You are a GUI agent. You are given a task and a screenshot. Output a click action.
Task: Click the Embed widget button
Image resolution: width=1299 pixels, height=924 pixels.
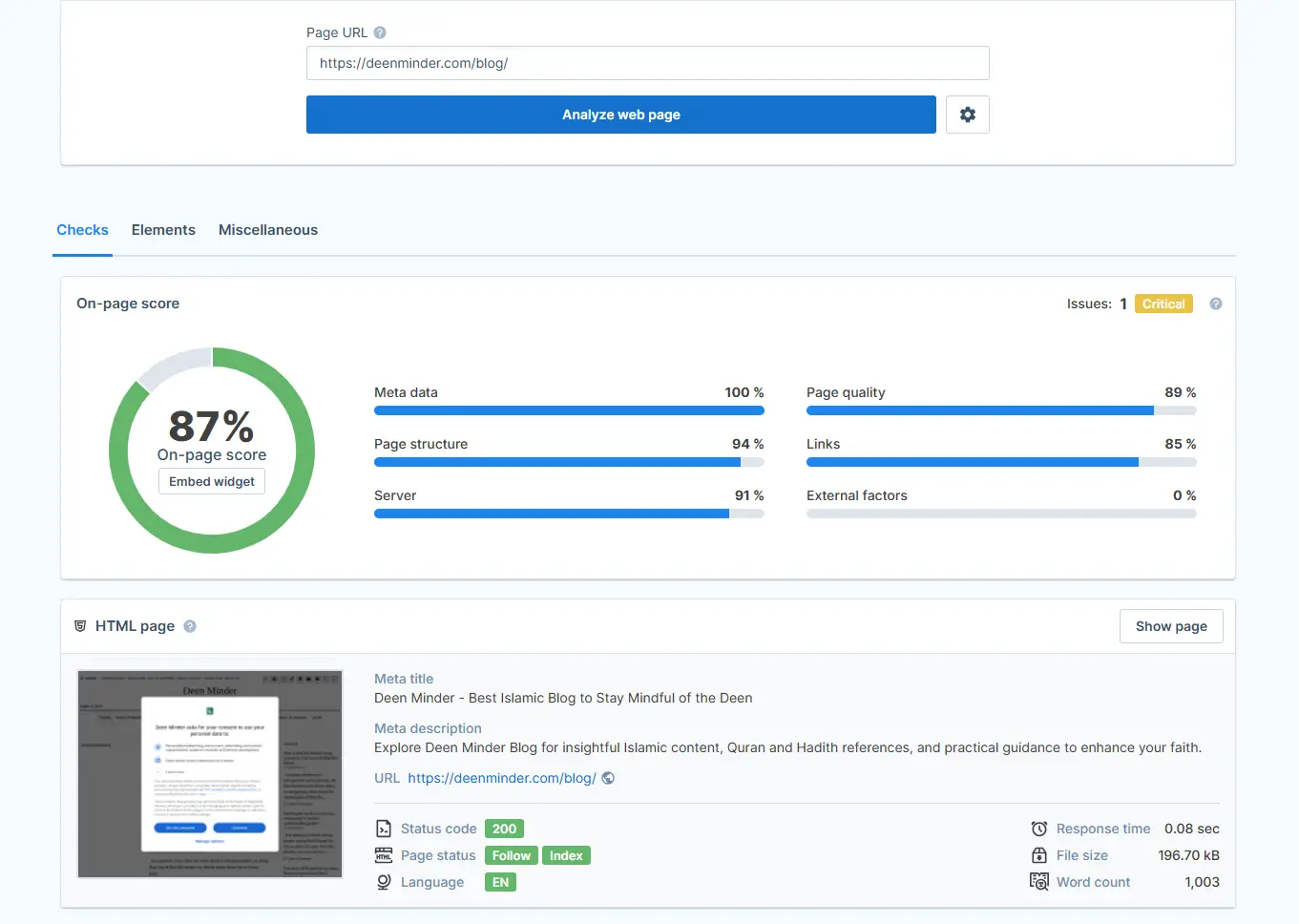(212, 481)
